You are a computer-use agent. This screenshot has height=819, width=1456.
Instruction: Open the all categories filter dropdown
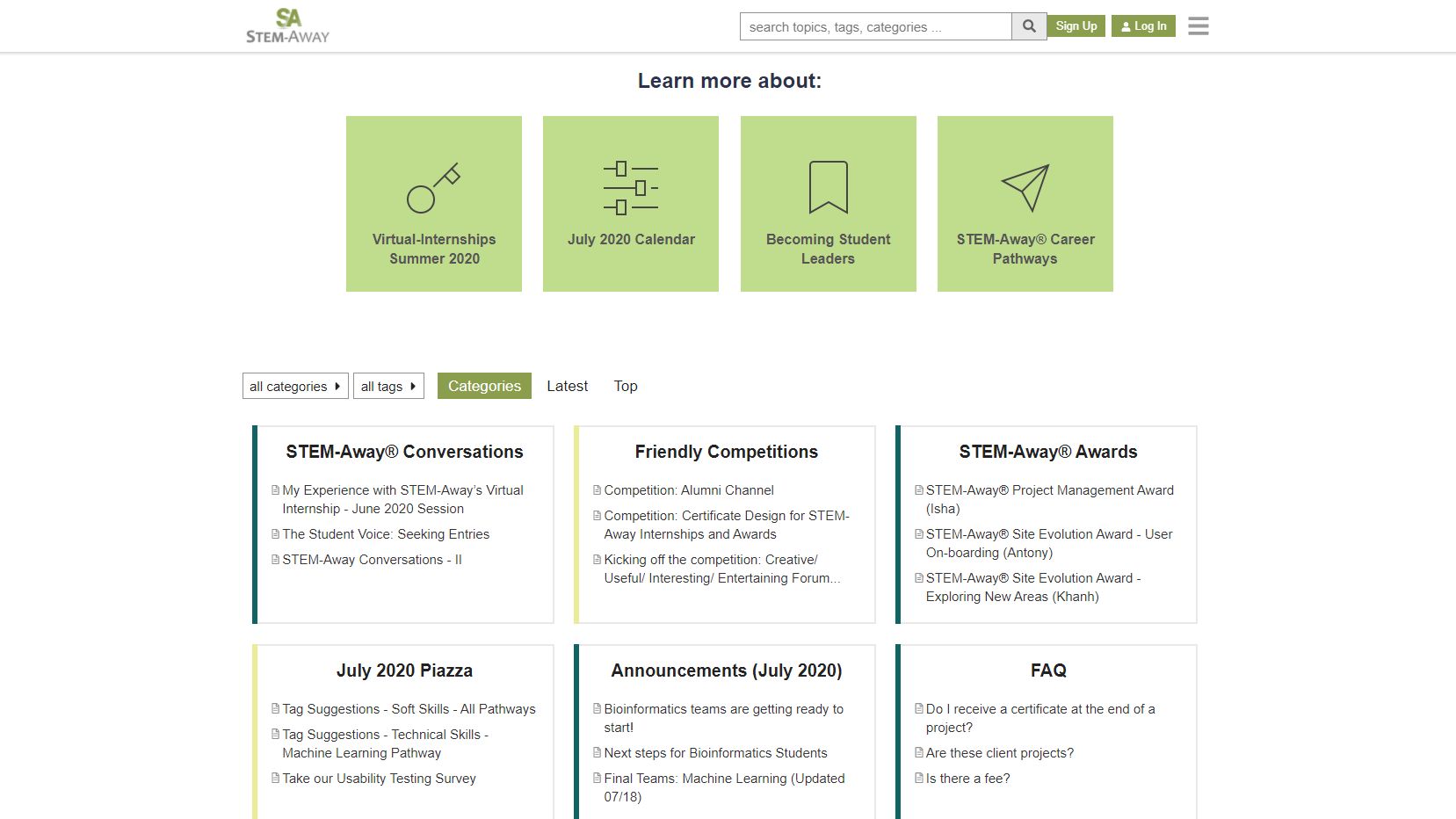click(294, 386)
